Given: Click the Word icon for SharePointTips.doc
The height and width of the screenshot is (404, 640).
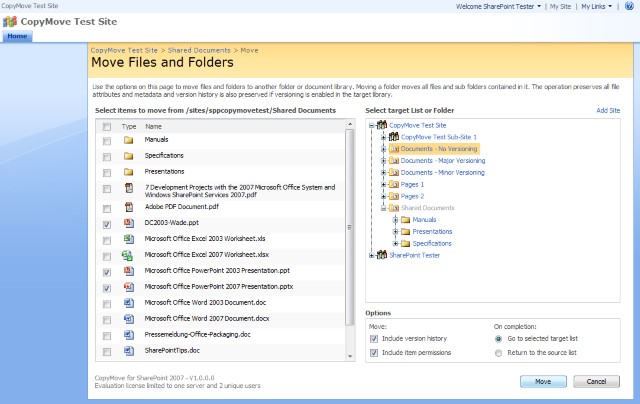Looking at the screenshot, I should [128, 351].
